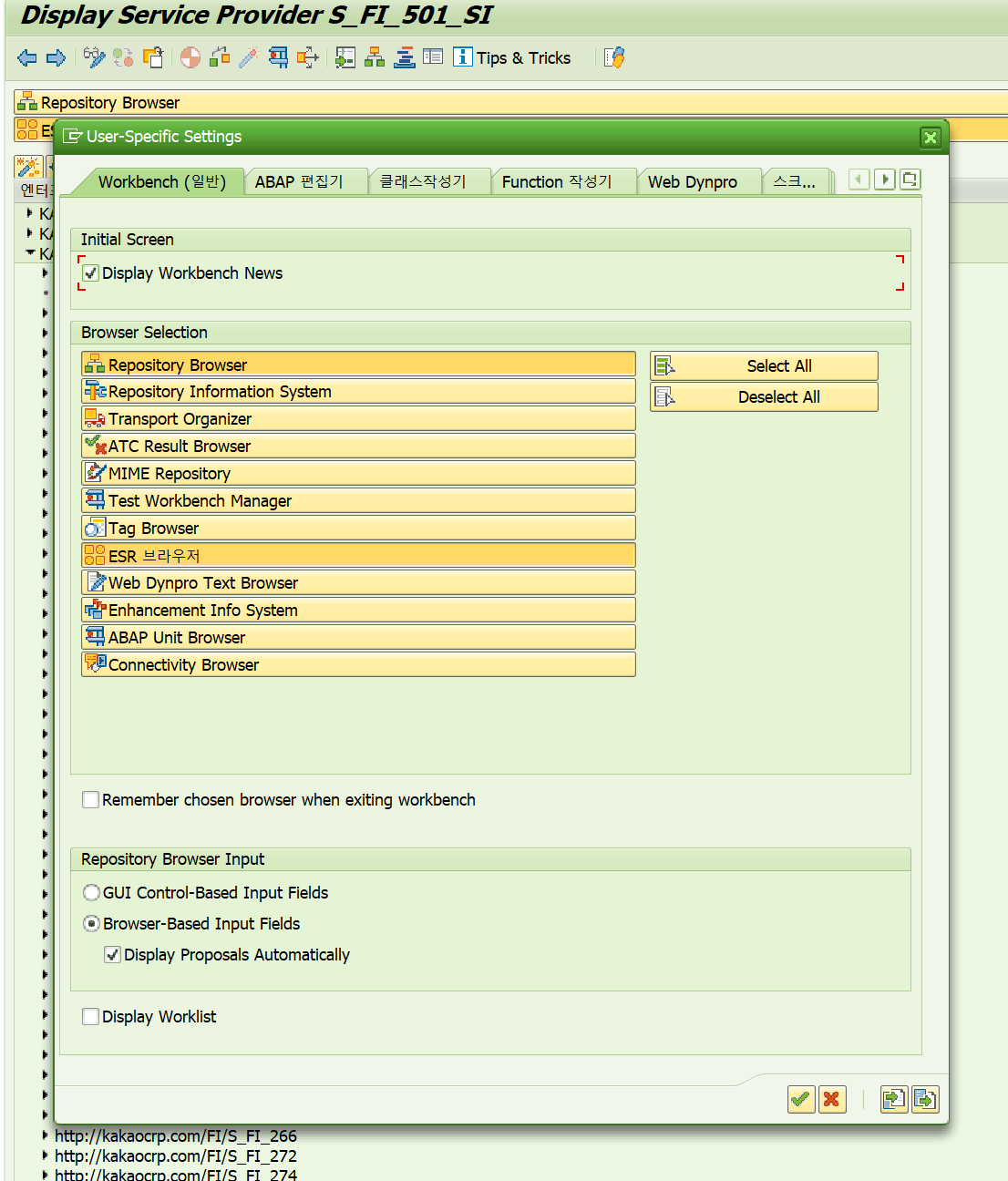The width and height of the screenshot is (1008, 1181).
Task: Enable Remember chosen browser when exiting workbench
Action: point(90,800)
